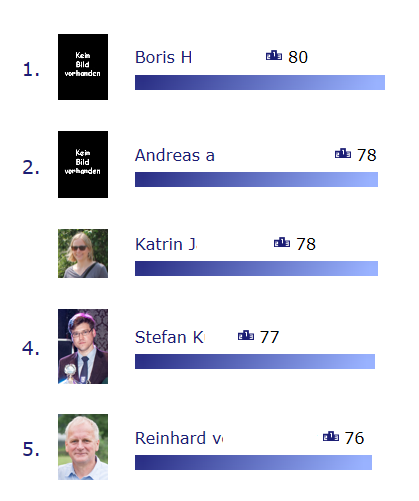This screenshot has height=501, width=419.
Task: Click the score bar under Boris H
Action: (260, 83)
